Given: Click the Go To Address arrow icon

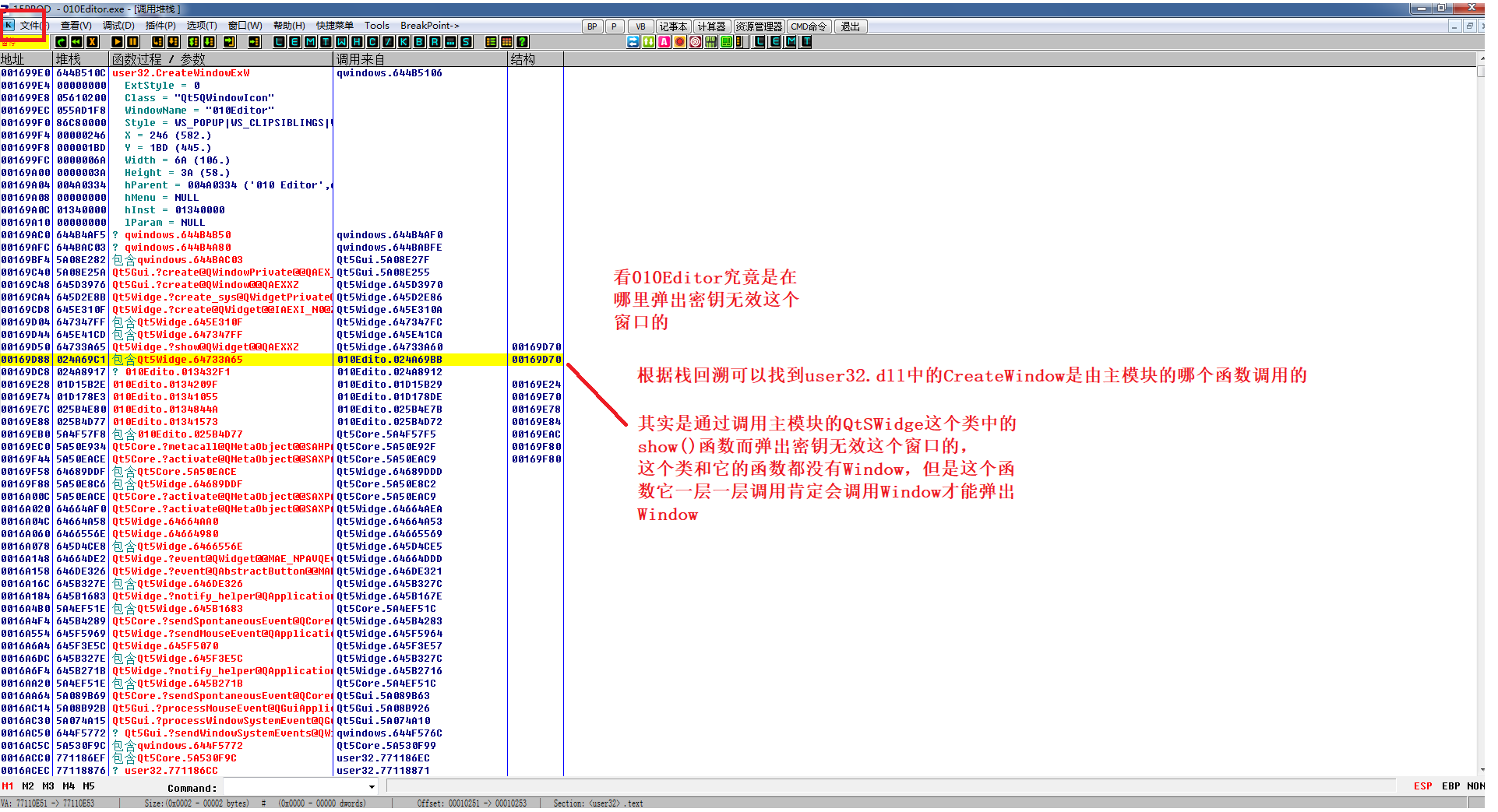Looking at the screenshot, I should (x=254, y=42).
